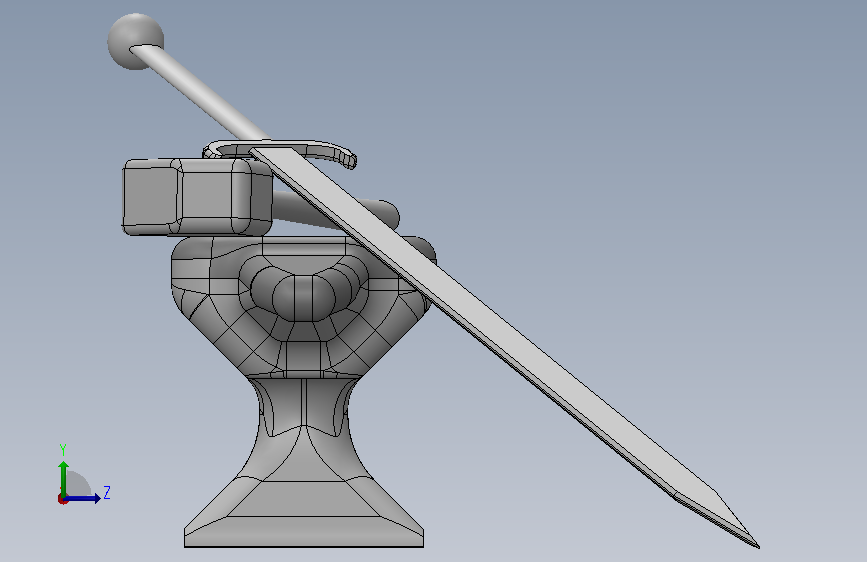This screenshot has height=562, width=867.
Task: Click the green Y axis of the triad
Action: 64,479
